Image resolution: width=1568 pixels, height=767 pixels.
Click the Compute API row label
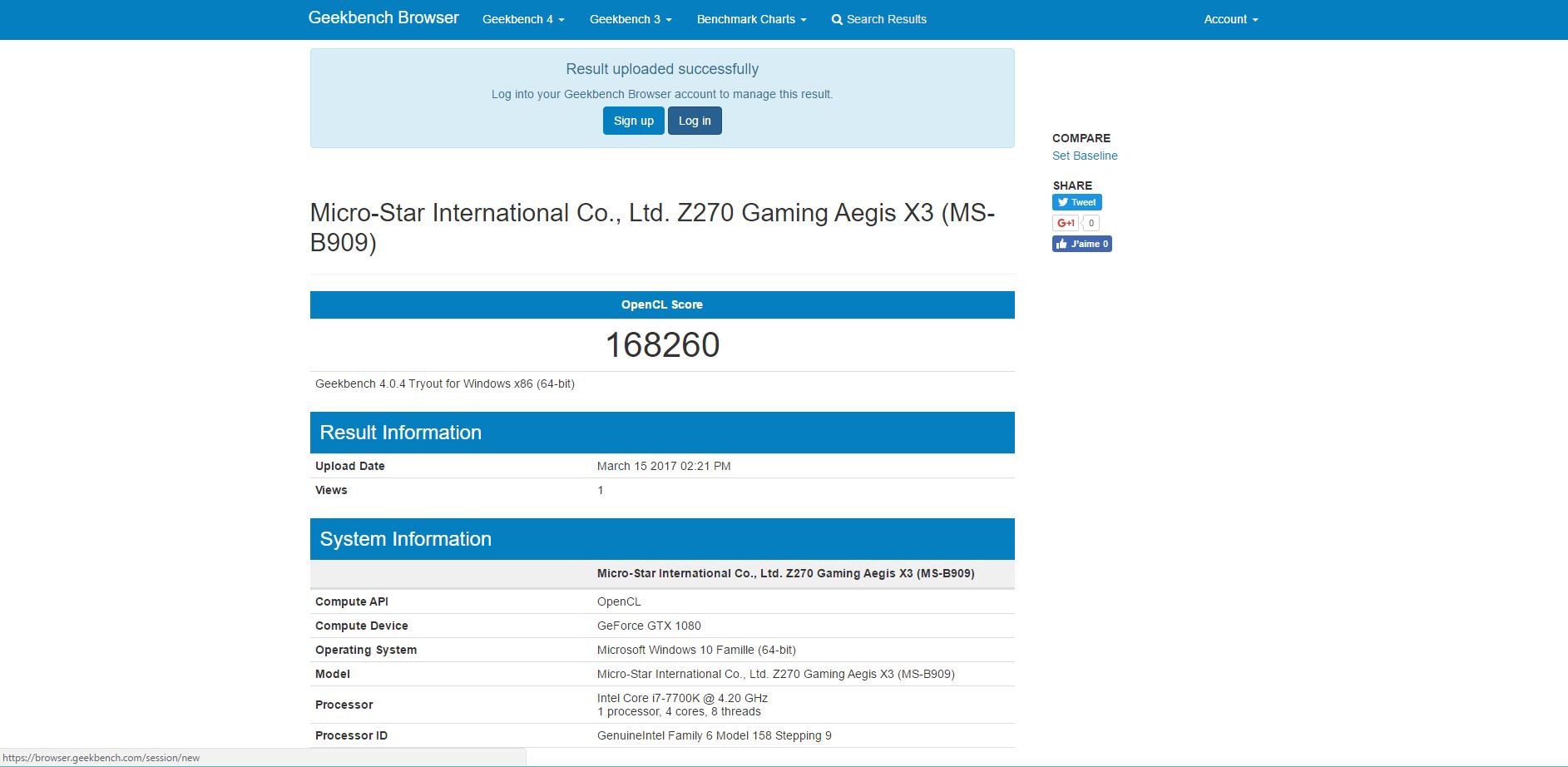pyautogui.click(x=352, y=601)
